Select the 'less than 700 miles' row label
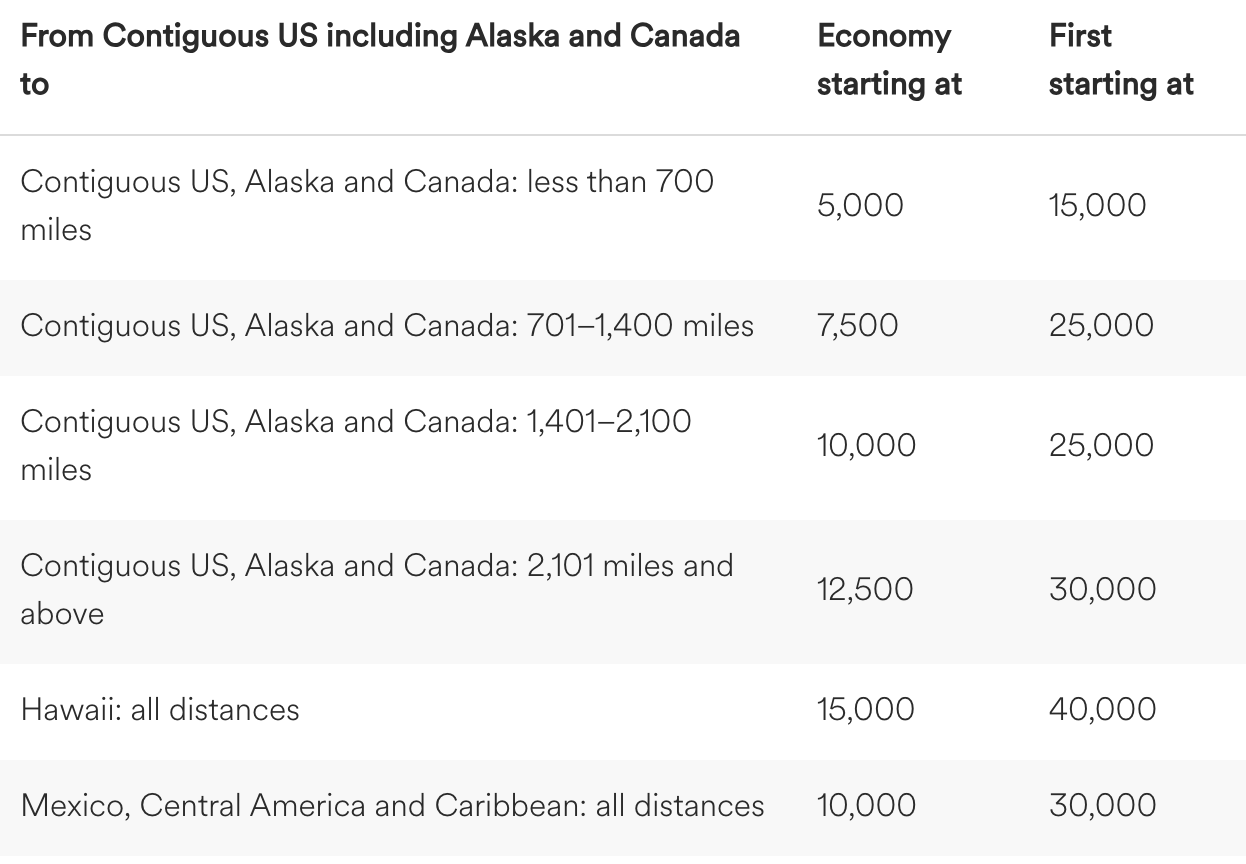 pyautogui.click(x=367, y=205)
